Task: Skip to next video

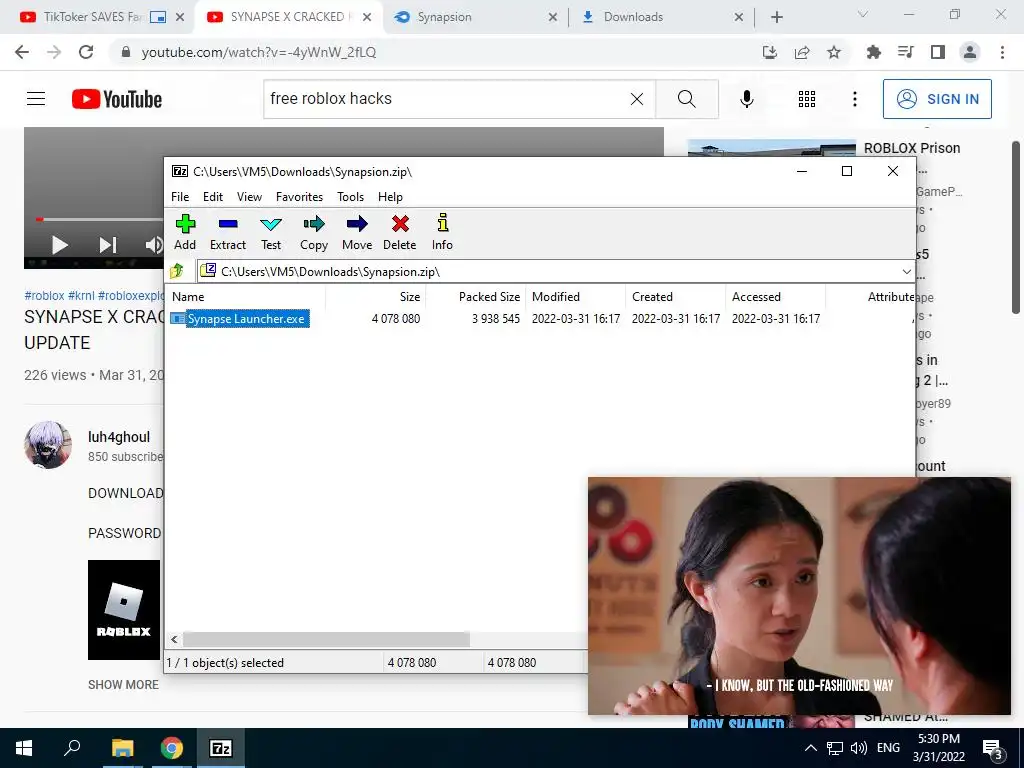Action: (108, 245)
